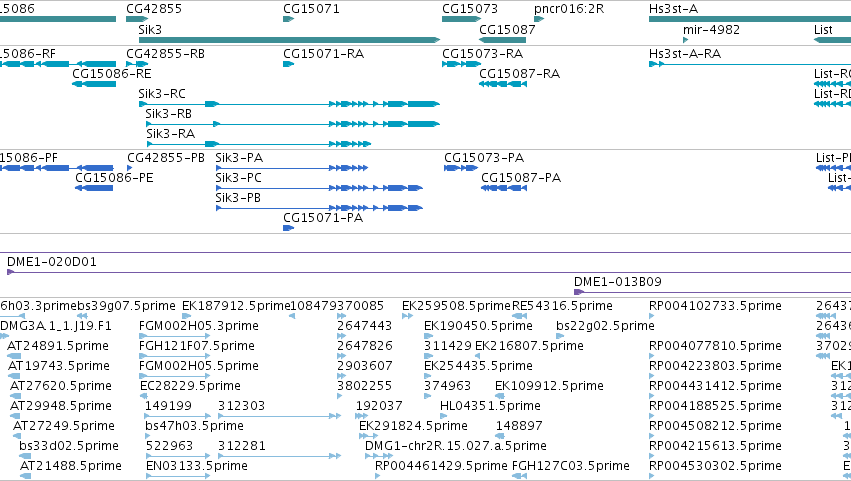Click the Hs3st-A gene label

click(674, 9)
